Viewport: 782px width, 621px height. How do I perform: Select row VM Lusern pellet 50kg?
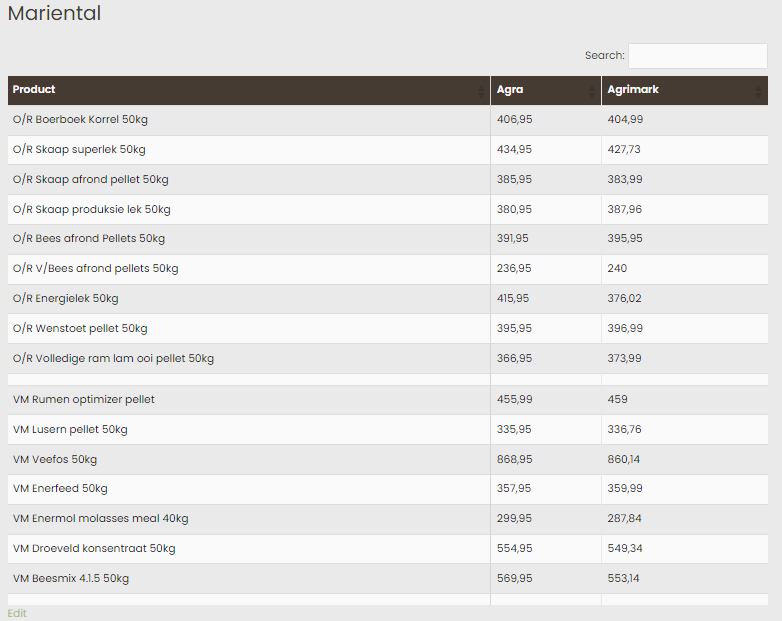tap(388, 429)
